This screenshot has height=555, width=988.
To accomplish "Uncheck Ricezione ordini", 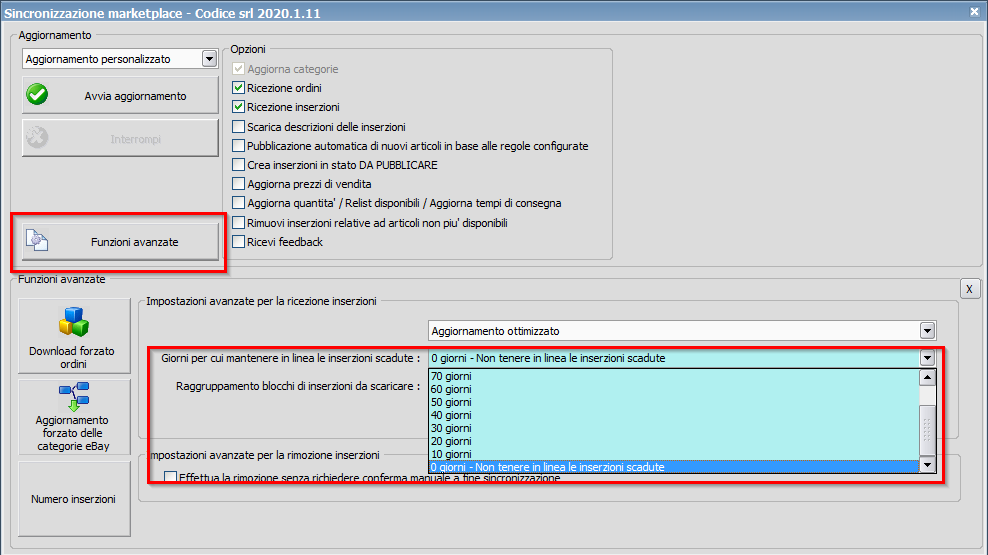I will point(238,88).
